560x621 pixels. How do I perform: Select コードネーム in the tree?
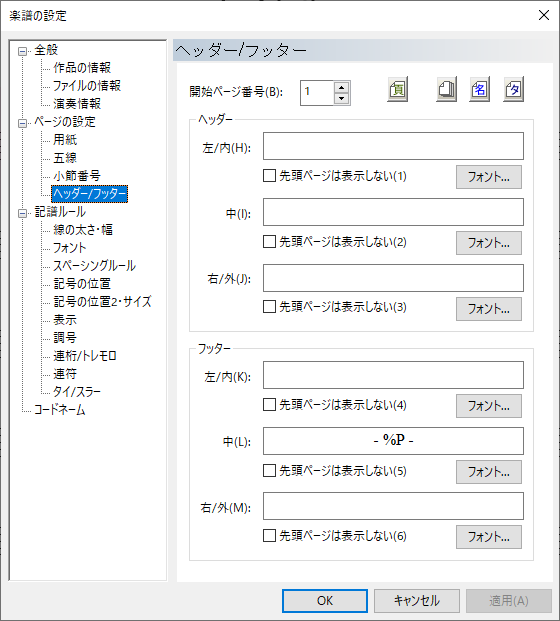(59, 410)
